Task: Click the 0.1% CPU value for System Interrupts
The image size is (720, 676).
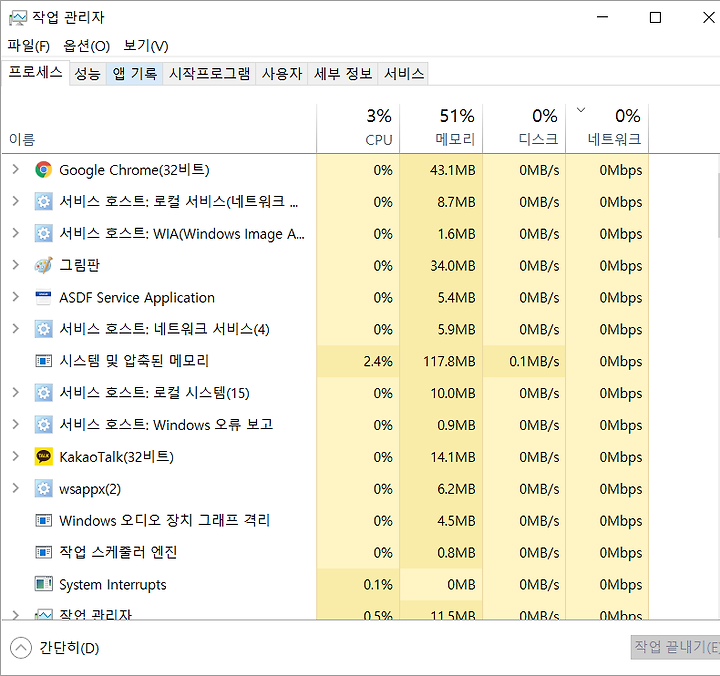Action: click(378, 585)
